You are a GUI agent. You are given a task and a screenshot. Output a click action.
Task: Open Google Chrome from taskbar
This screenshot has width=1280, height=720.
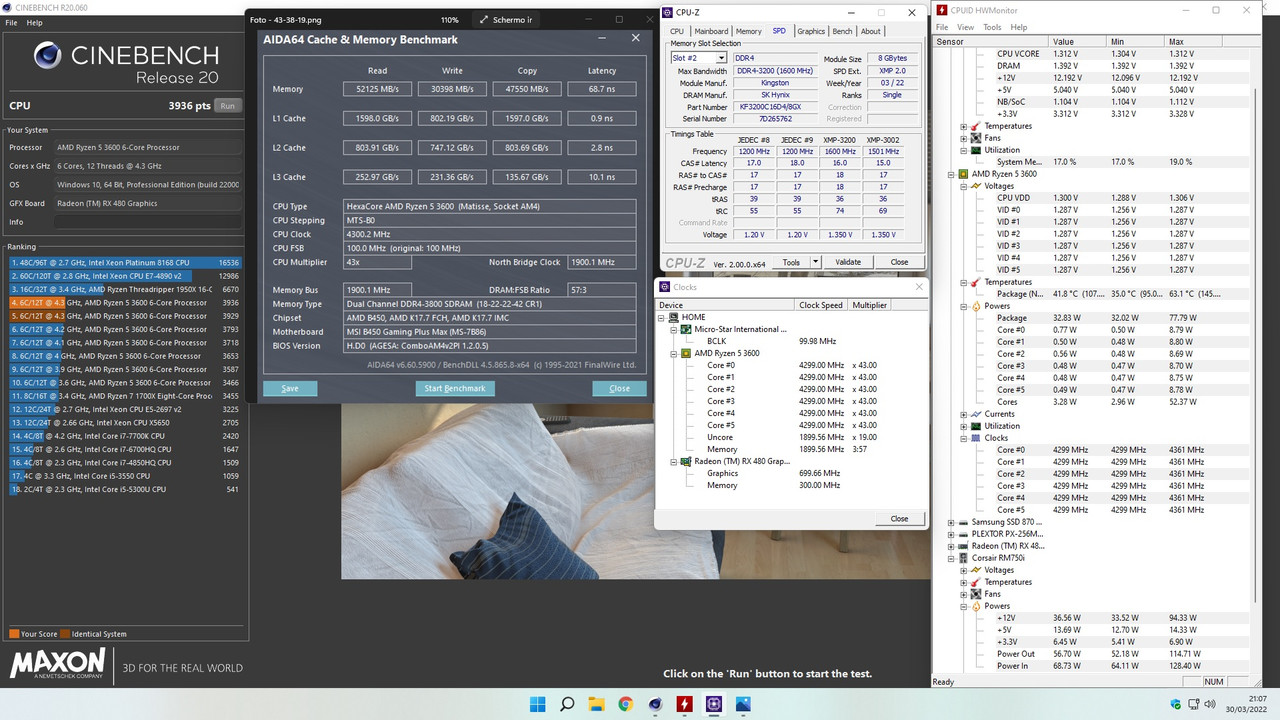pos(625,704)
